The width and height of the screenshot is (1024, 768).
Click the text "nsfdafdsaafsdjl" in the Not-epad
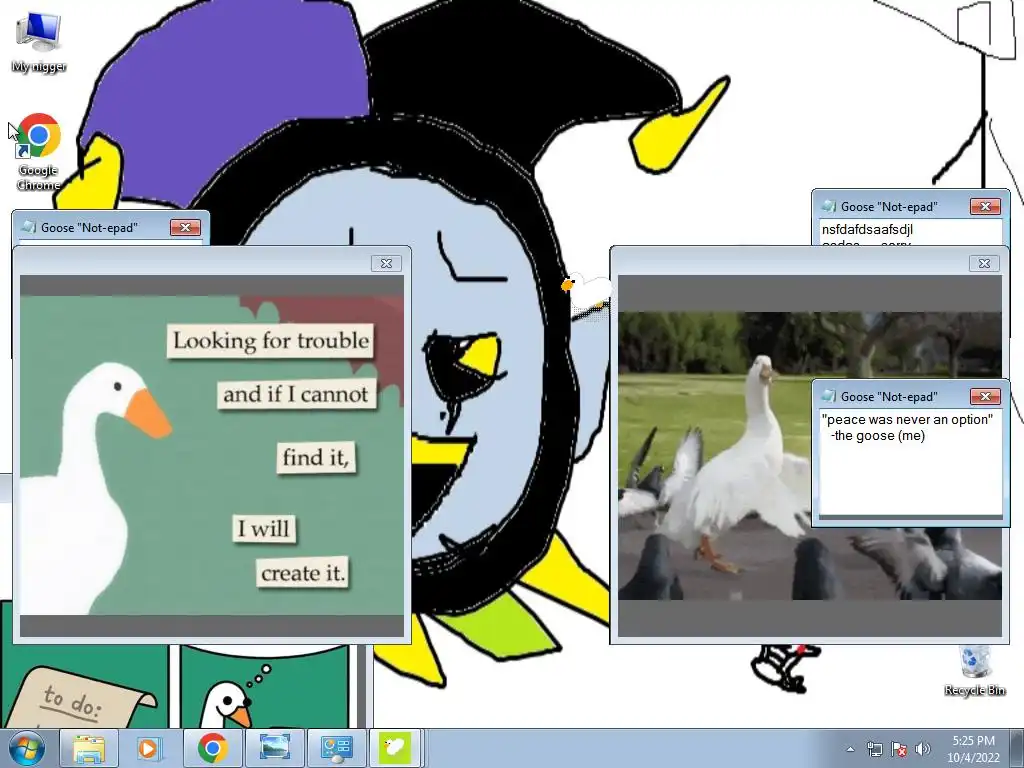[867, 230]
